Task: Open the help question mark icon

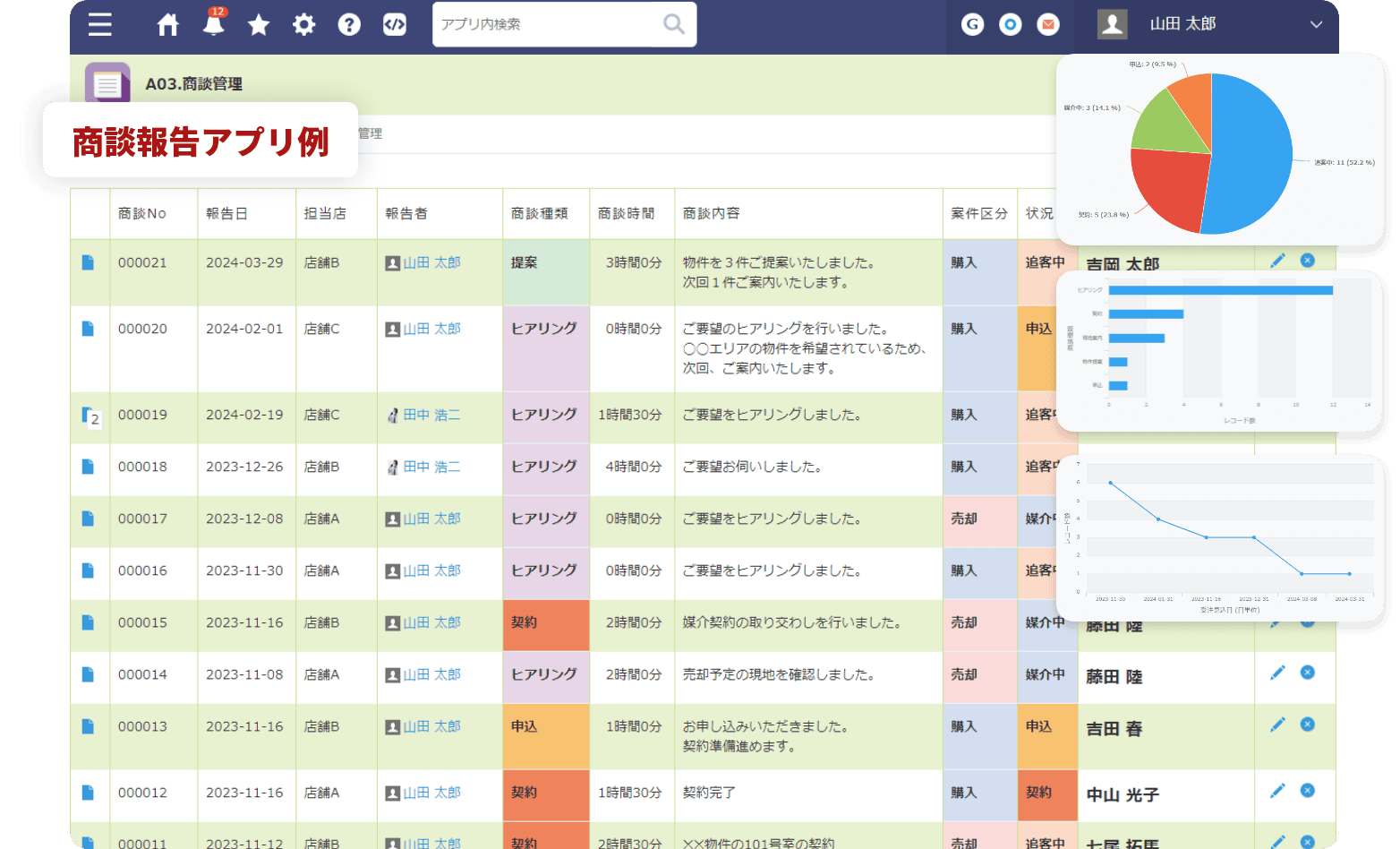Action: click(x=349, y=24)
